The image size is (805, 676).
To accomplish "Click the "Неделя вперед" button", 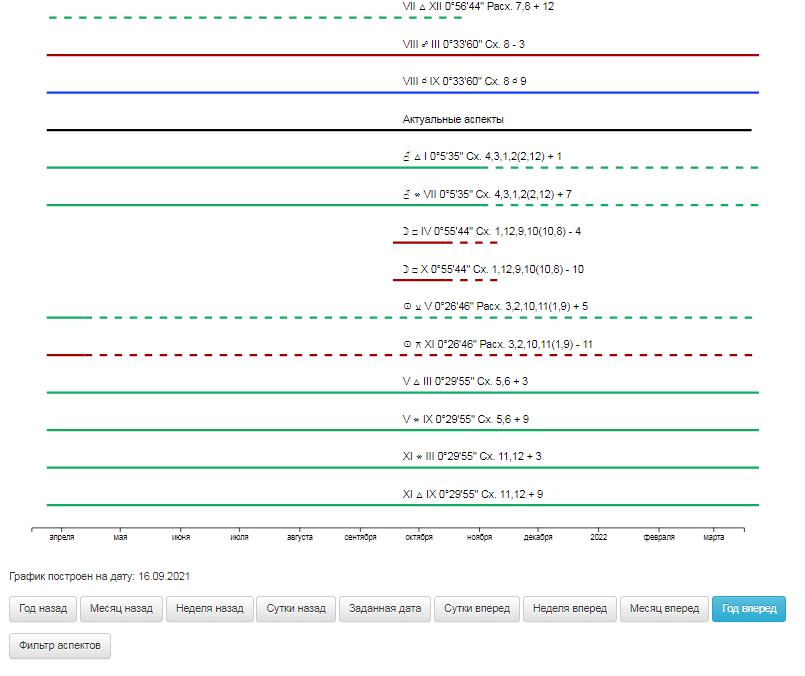I will [x=569, y=608].
